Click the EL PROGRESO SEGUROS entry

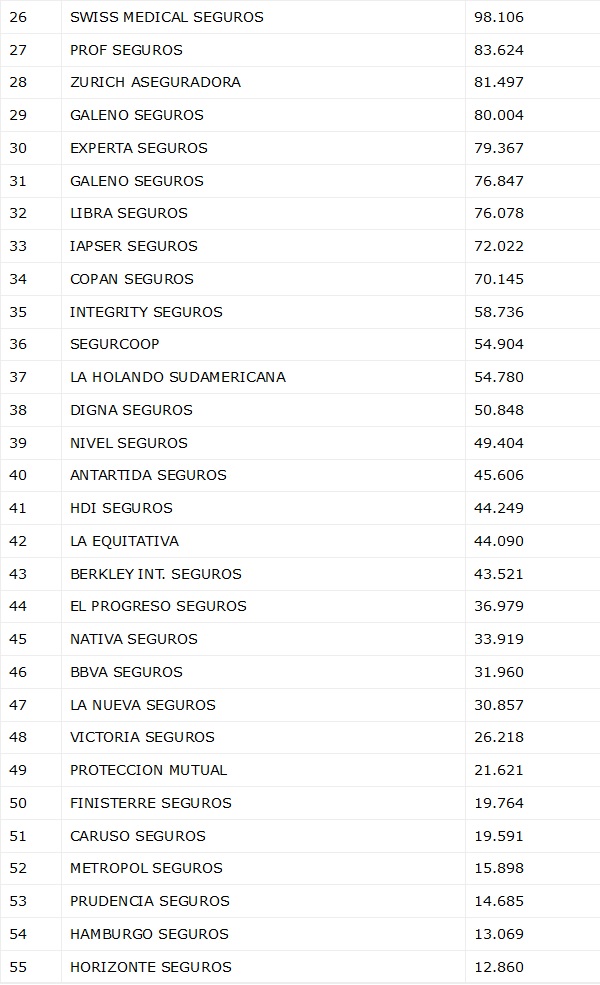click(158, 606)
